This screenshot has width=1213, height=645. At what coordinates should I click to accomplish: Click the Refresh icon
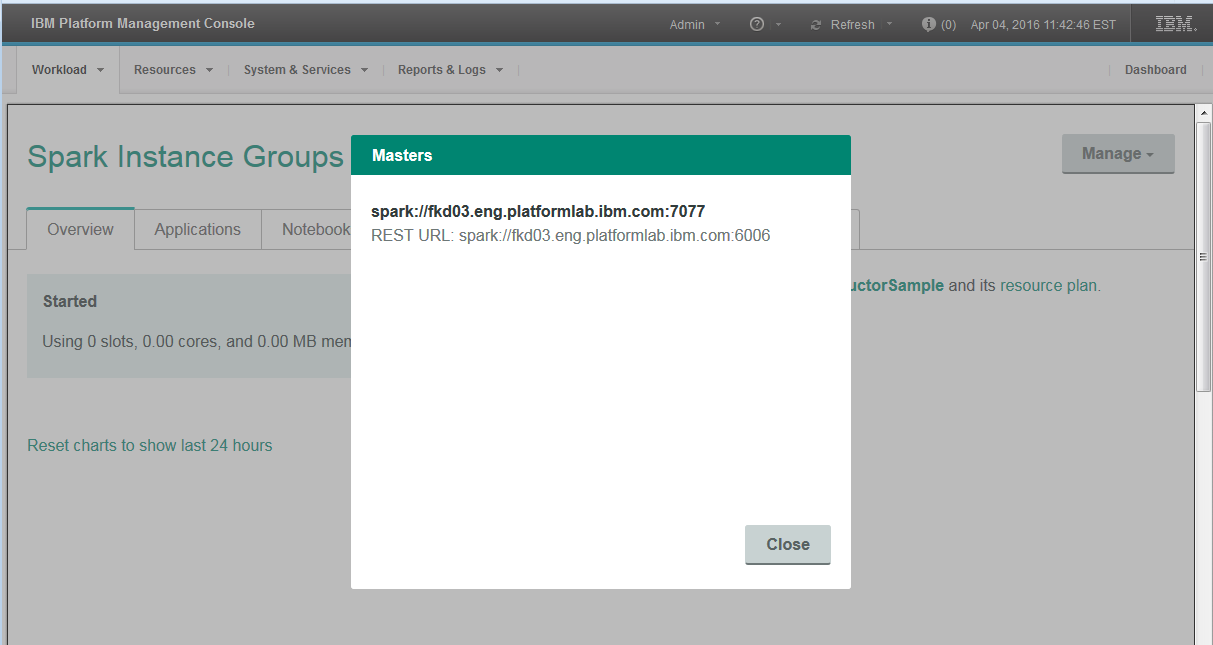point(816,24)
